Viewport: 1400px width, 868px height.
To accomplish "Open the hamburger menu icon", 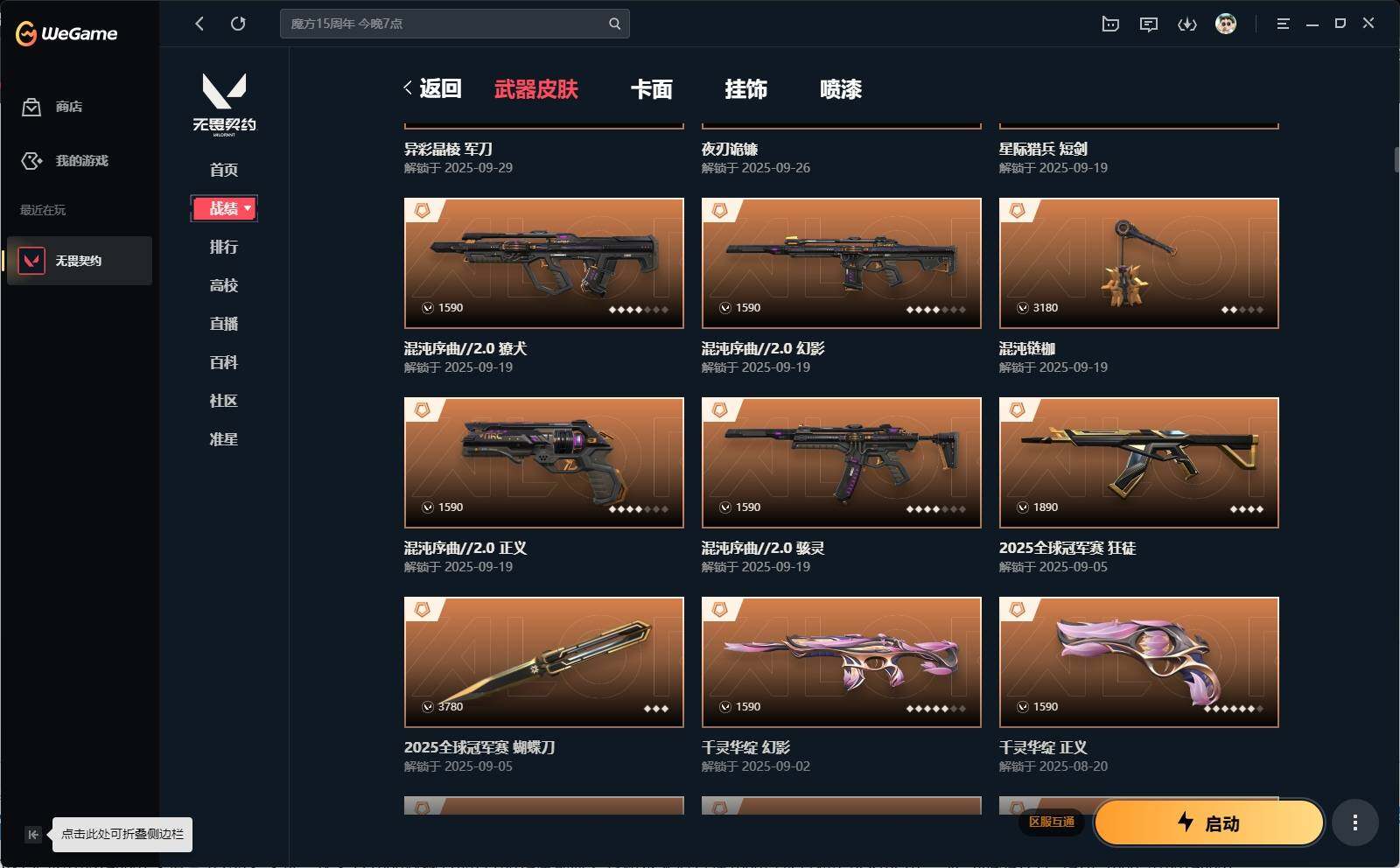I will click(x=1283, y=24).
